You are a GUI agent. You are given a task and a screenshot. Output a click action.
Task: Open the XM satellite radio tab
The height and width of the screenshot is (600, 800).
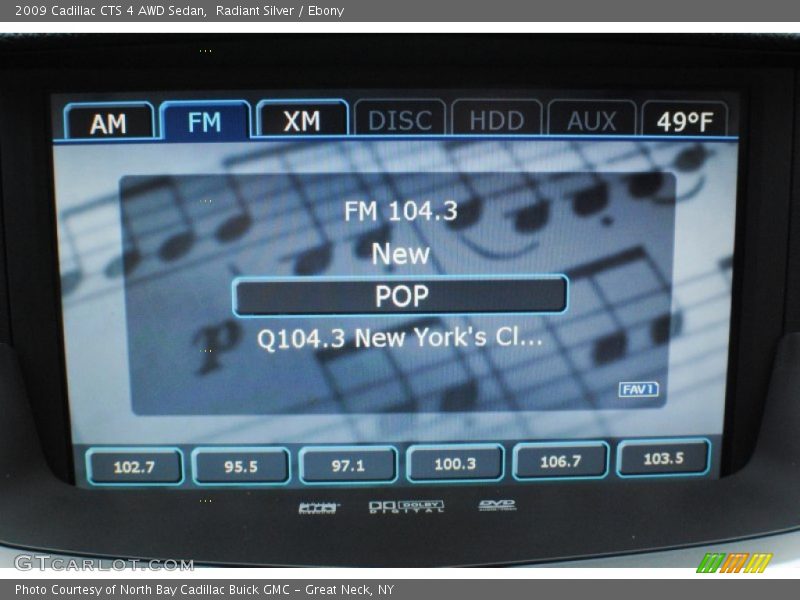(301, 121)
